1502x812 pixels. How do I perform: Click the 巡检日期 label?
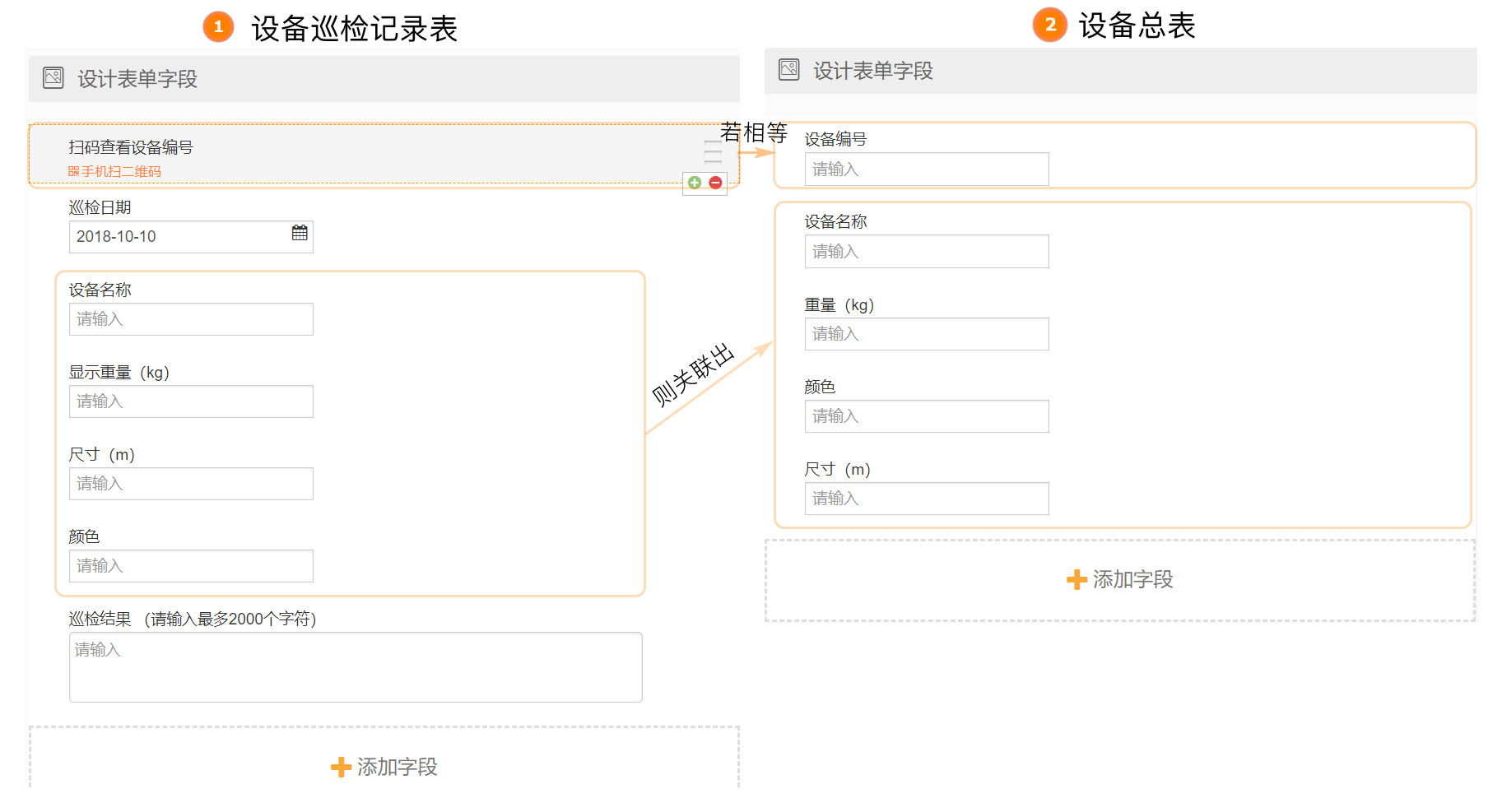(100, 207)
